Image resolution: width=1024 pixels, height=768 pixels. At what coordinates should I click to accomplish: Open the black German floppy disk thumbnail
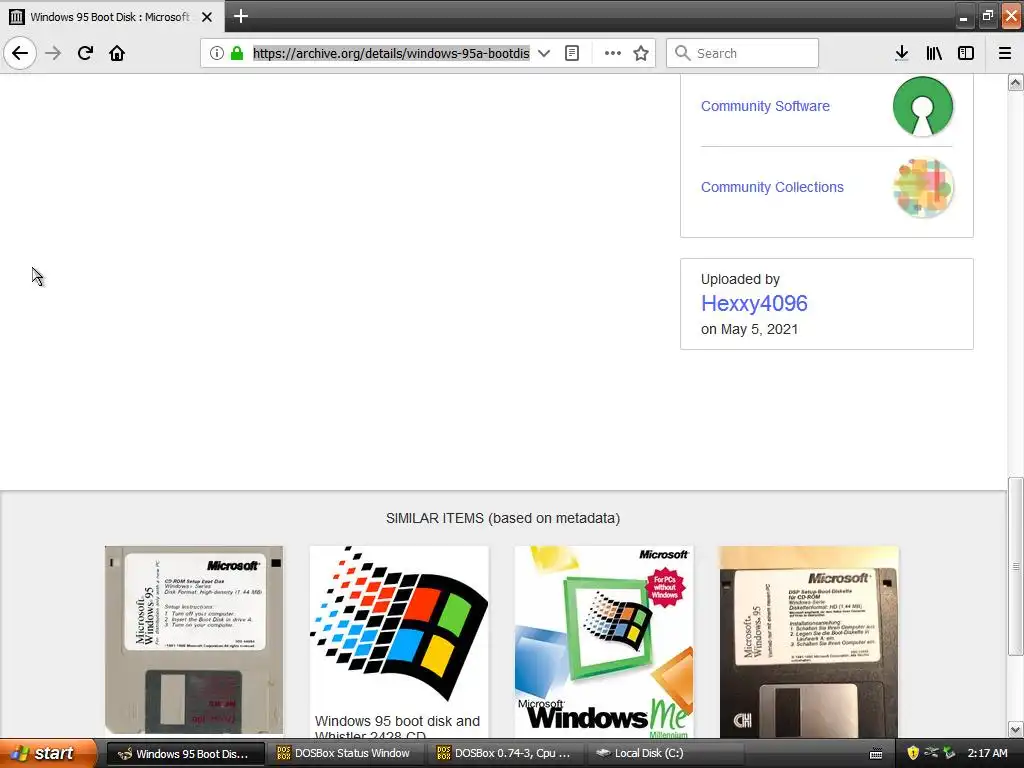point(809,641)
